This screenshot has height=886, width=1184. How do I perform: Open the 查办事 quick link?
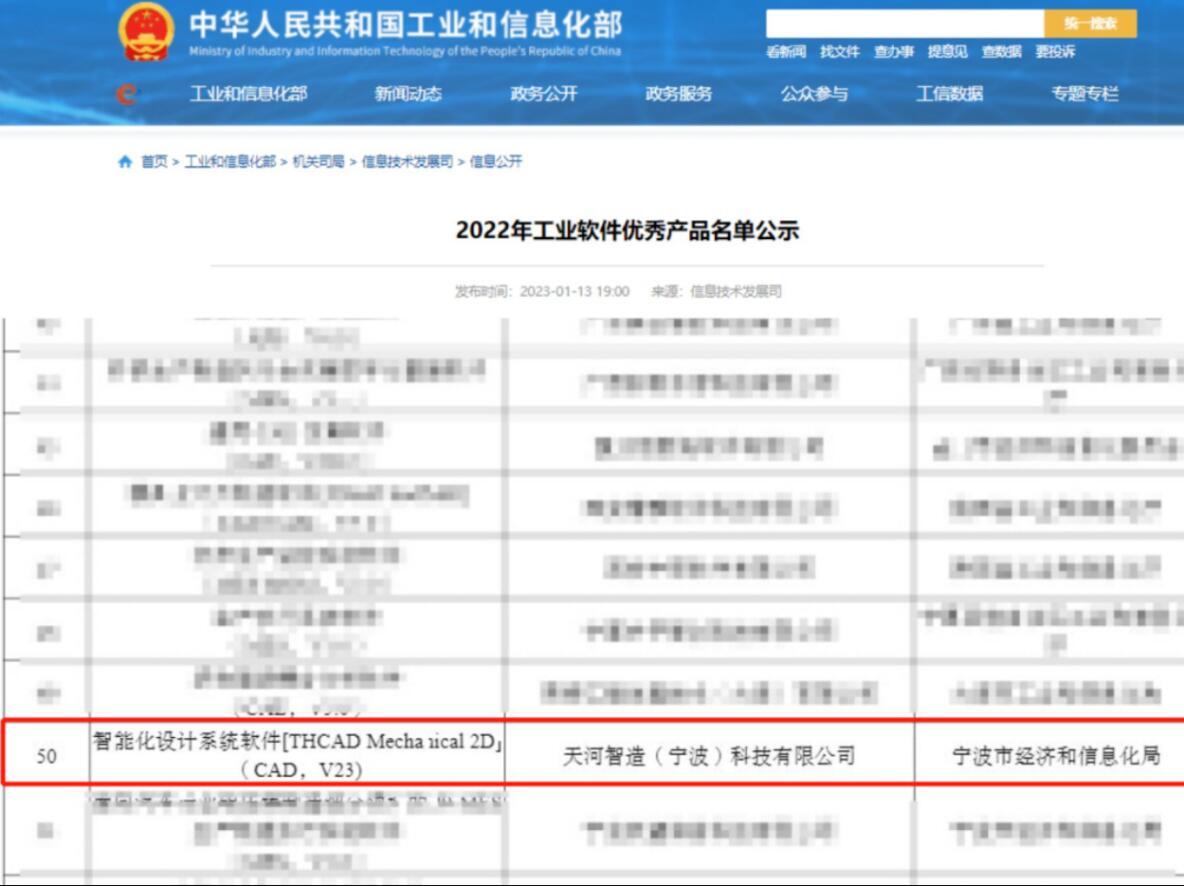[894, 52]
